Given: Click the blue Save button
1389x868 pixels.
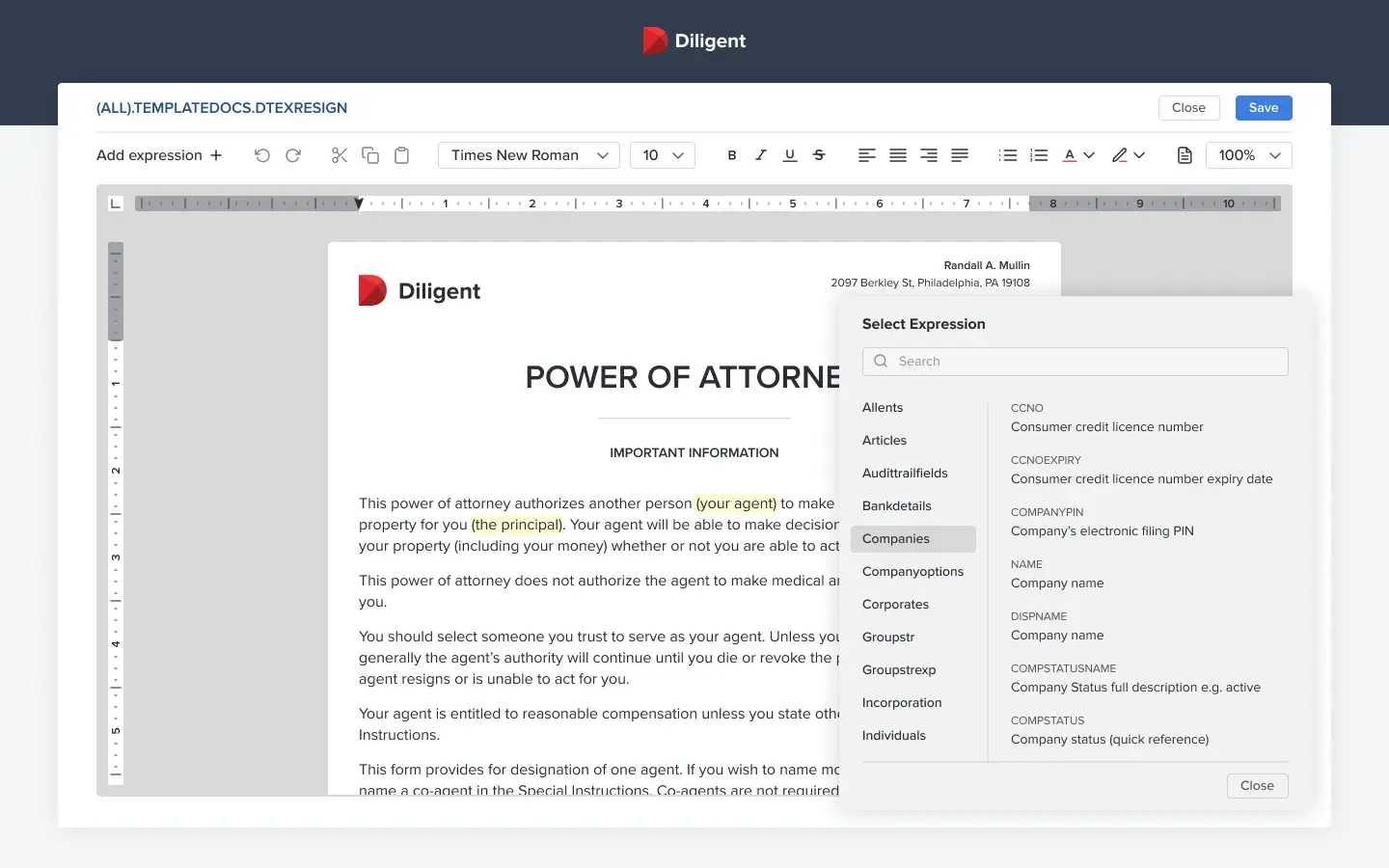Looking at the screenshot, I should [x=1264, y=108].
